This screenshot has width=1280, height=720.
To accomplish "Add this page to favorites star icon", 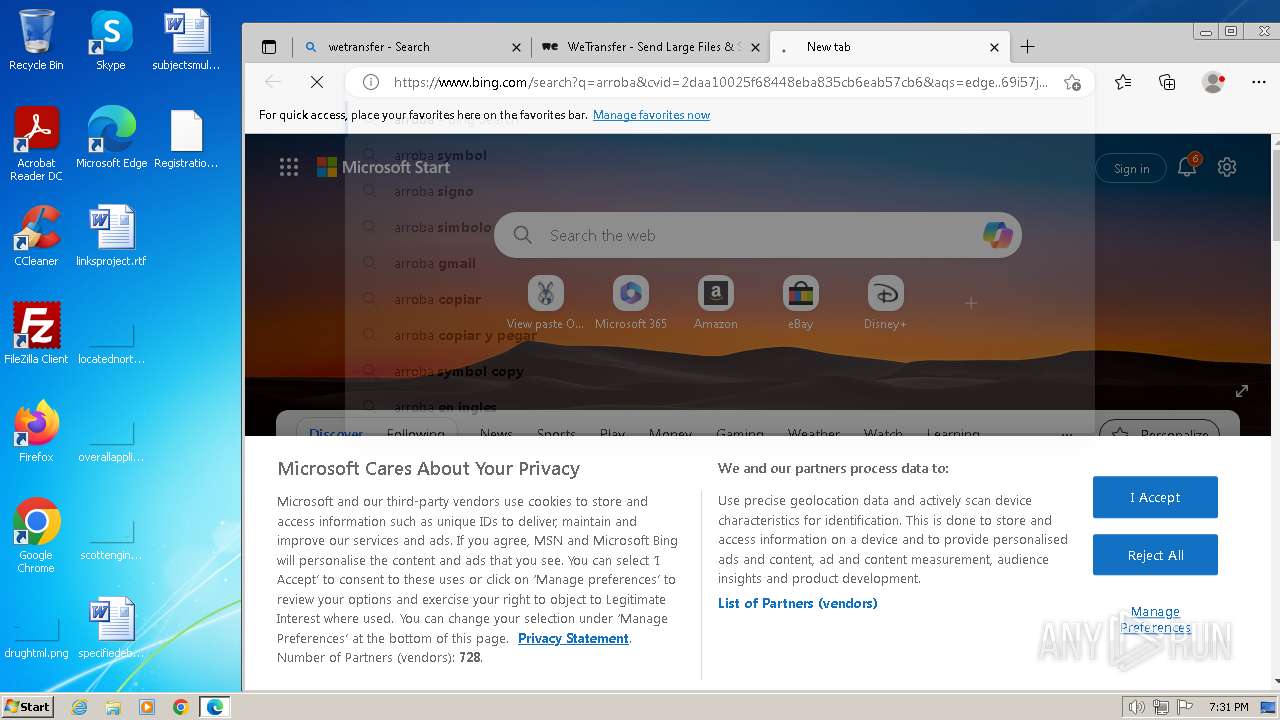I will pos(1072,82).
